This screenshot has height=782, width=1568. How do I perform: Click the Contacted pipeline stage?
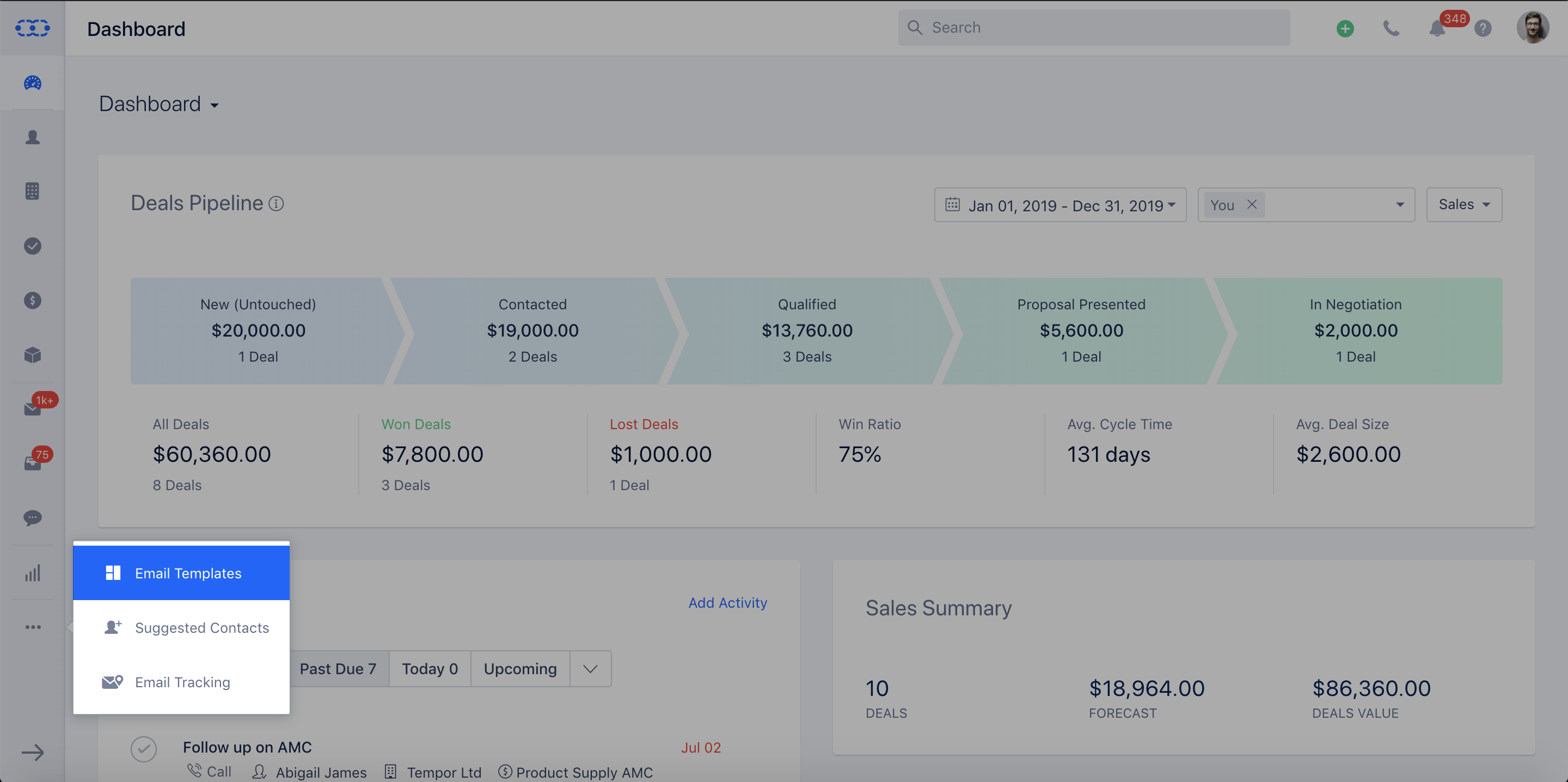[532, 331]
